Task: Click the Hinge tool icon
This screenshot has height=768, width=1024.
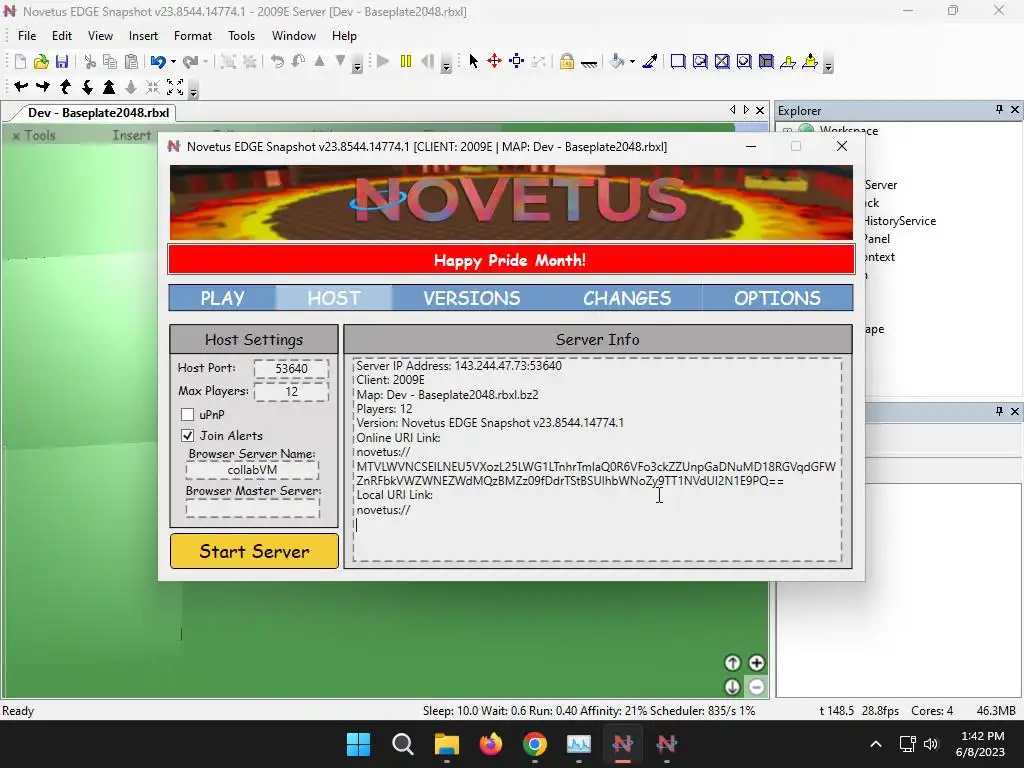Action: 788,61
